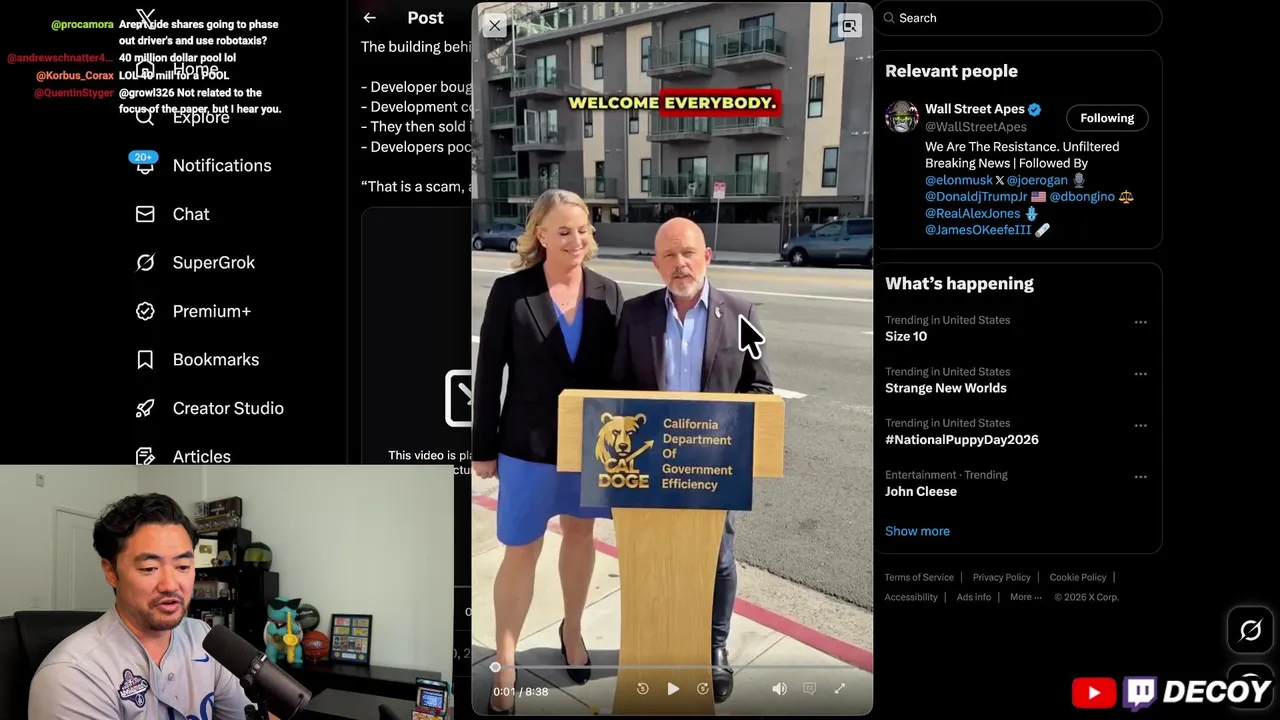Click the Search input field

(1018, 18)
